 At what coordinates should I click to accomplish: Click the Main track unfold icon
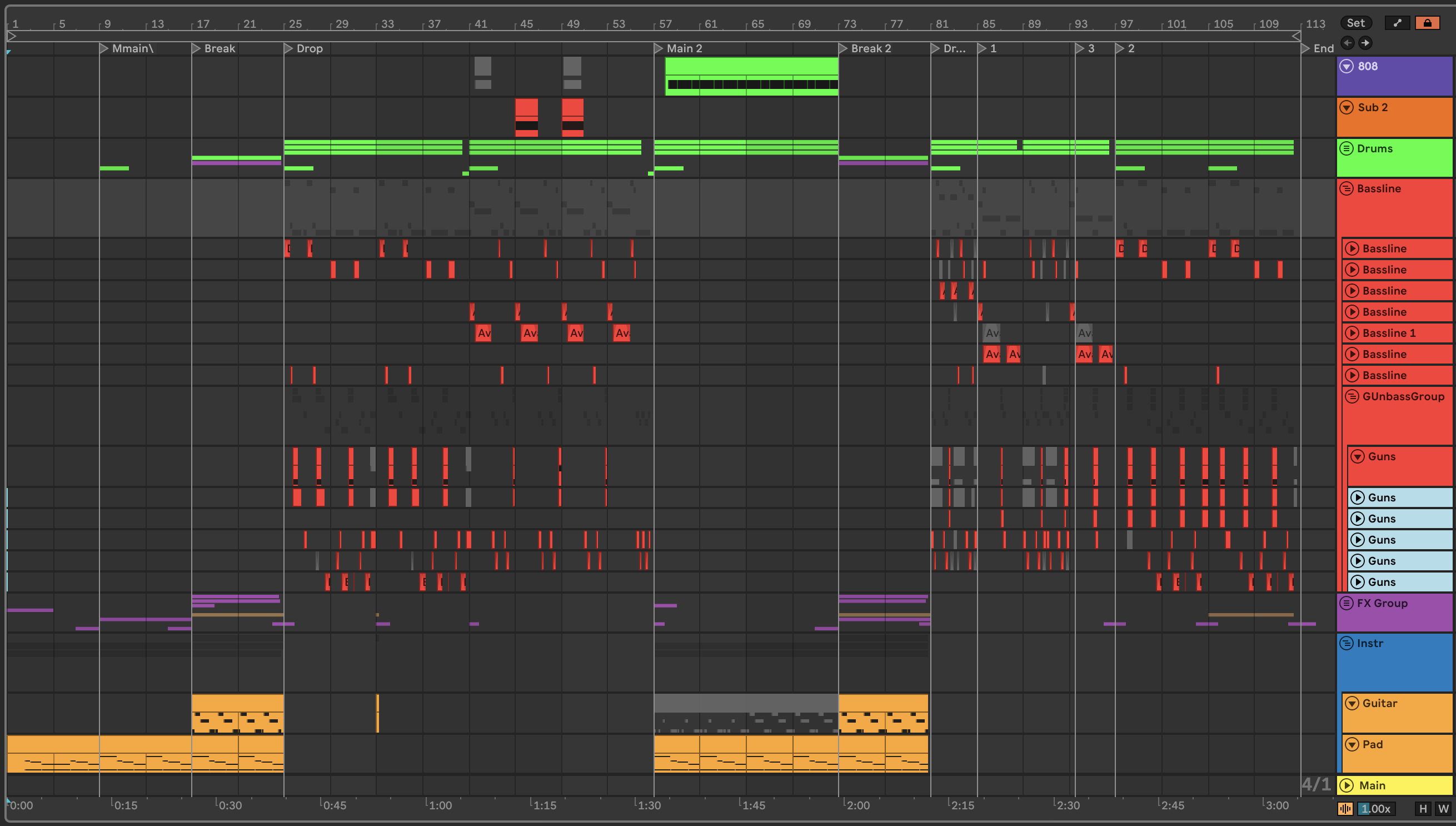click(x=1347, y=785)
